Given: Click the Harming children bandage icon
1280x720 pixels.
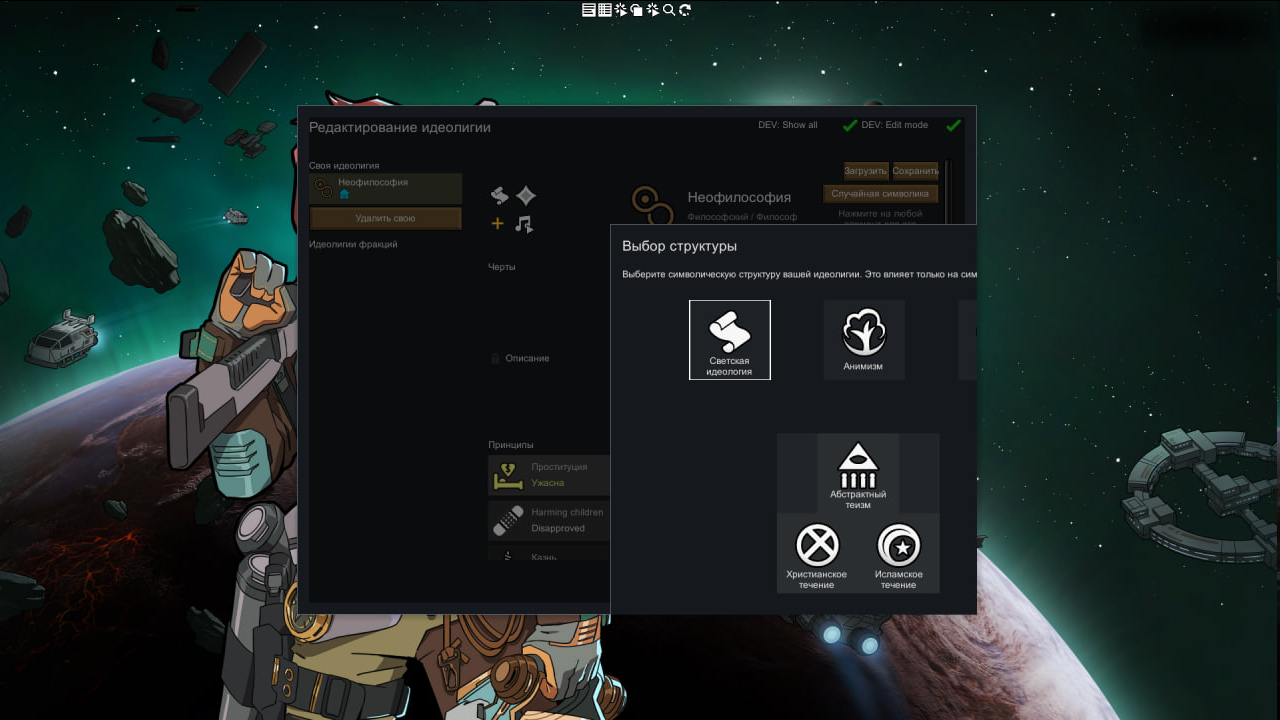Looking at the screenshot, I should (x=508, y=520).
